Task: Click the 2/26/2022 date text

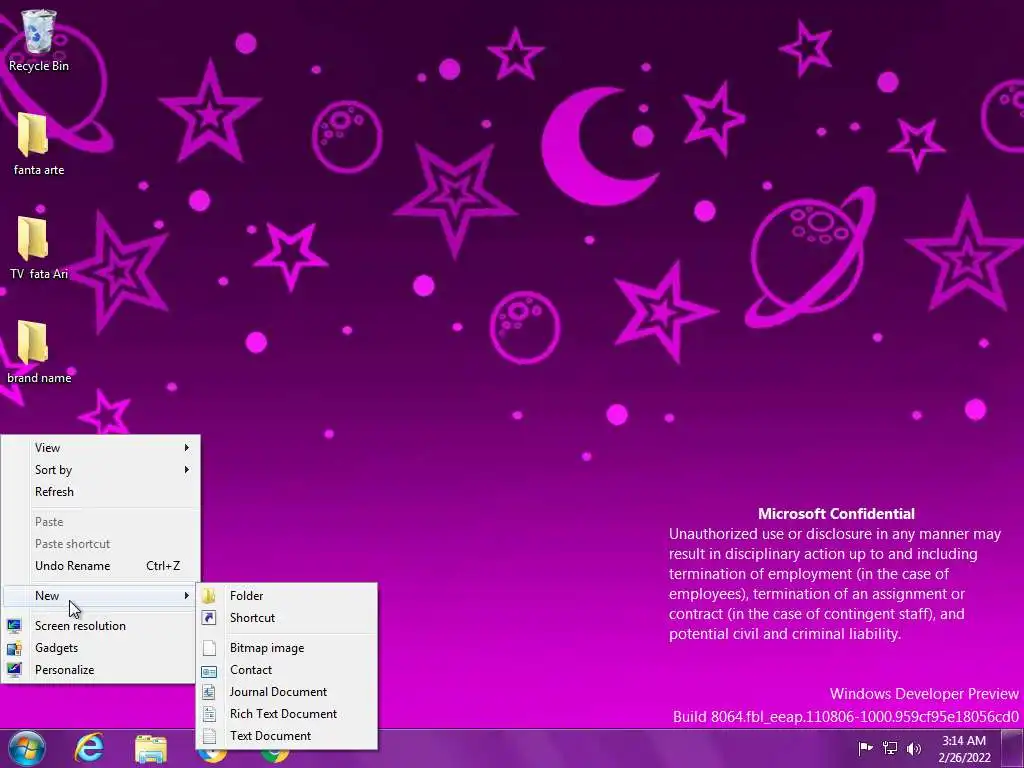Action: tap(964, 758)
